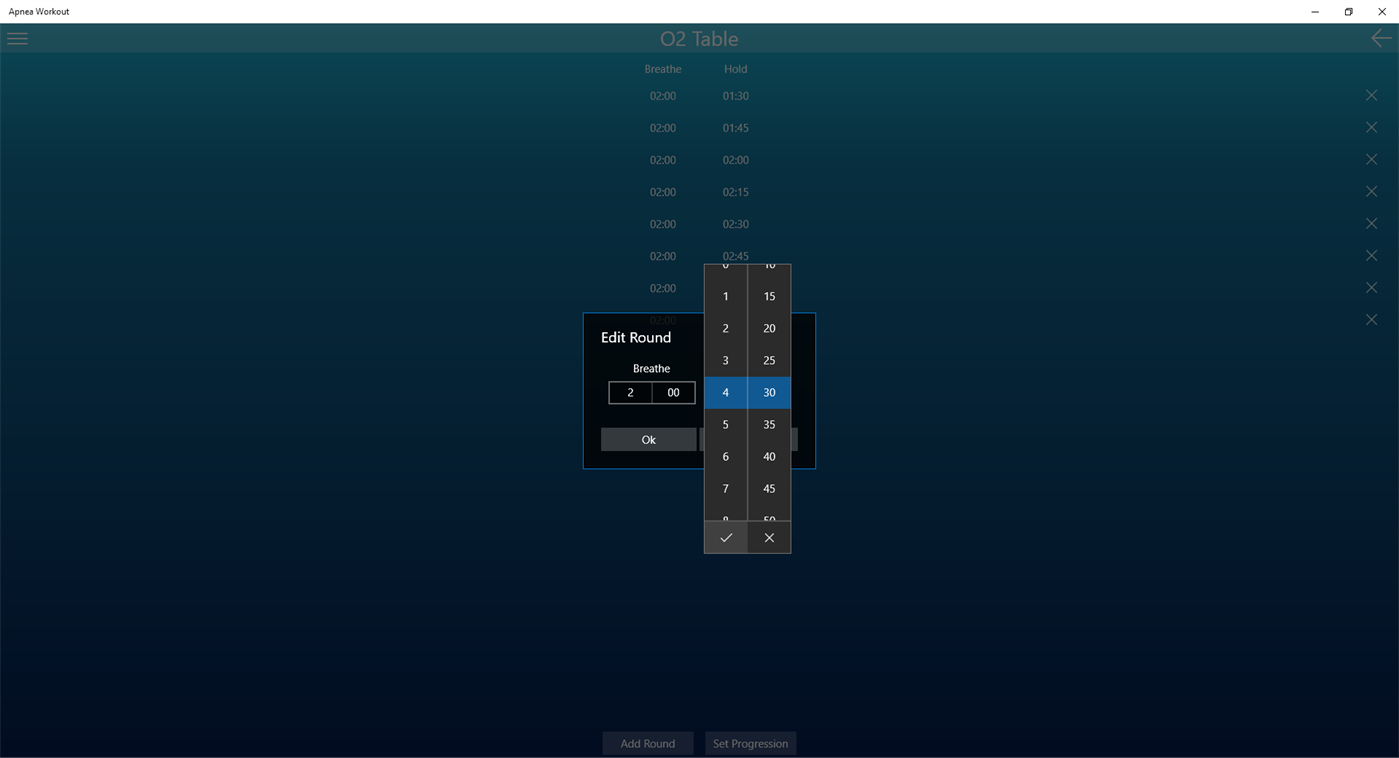Delete the round with 02:15 hold
This screenshot has width=1399, height=758.
coord(1371,191)
